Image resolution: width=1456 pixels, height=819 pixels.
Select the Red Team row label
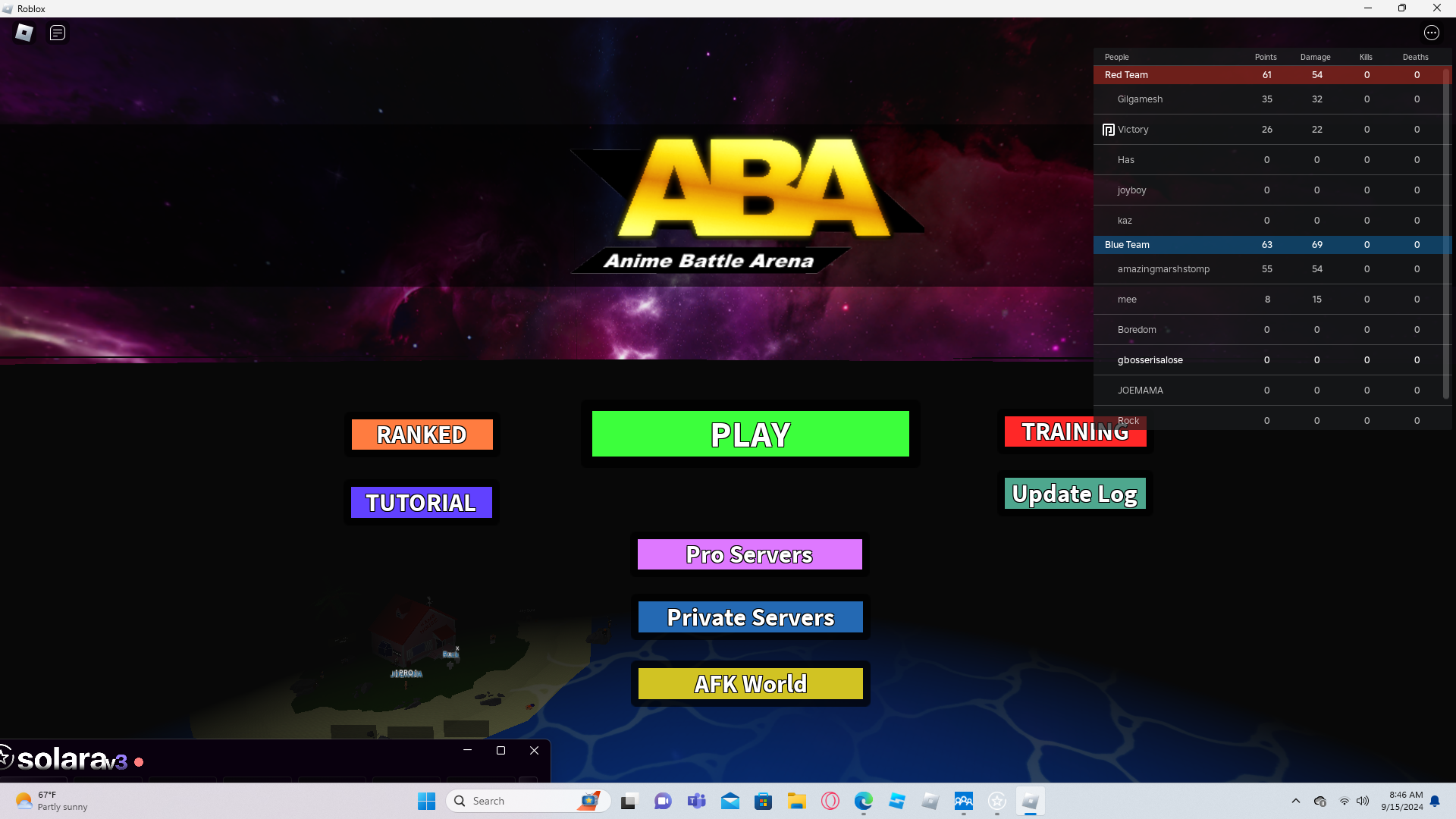(1126, 75)
